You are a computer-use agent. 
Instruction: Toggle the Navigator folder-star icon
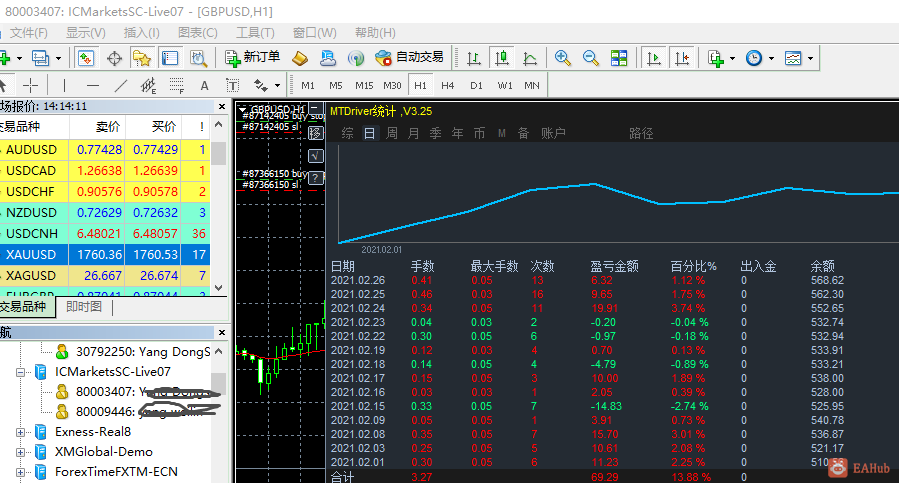(x=142, y=58)
